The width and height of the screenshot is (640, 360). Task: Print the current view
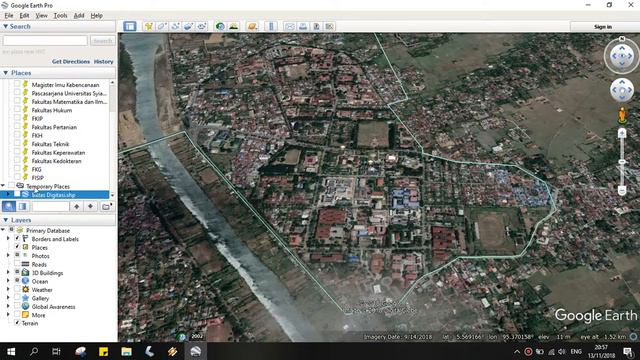[x=303, y=27]
